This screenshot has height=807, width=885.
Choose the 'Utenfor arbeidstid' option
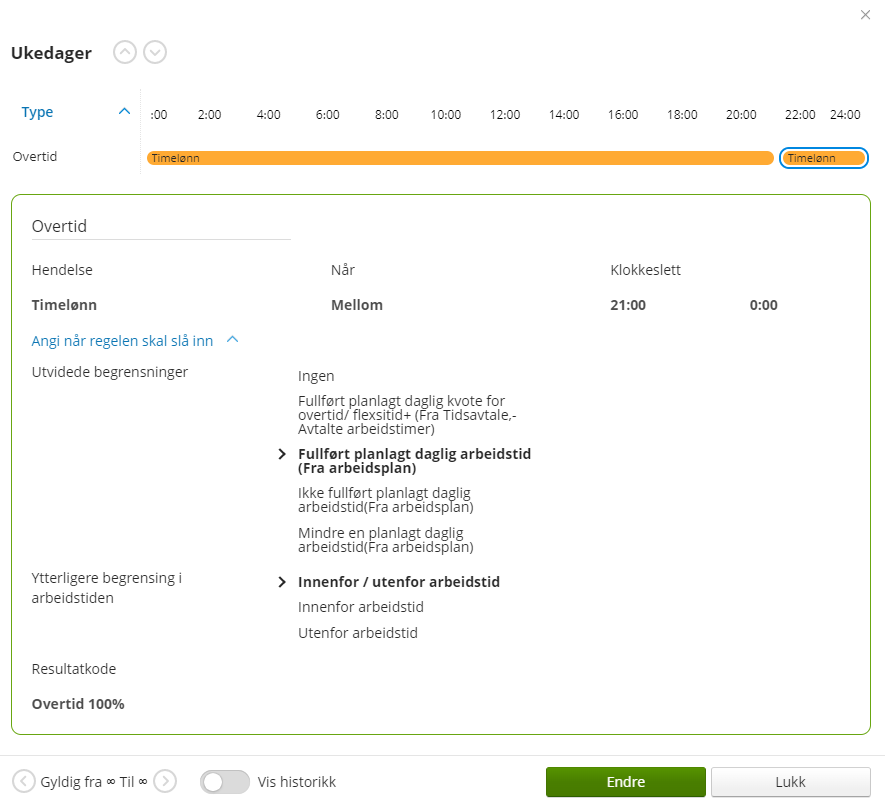[x=358, y=633]
